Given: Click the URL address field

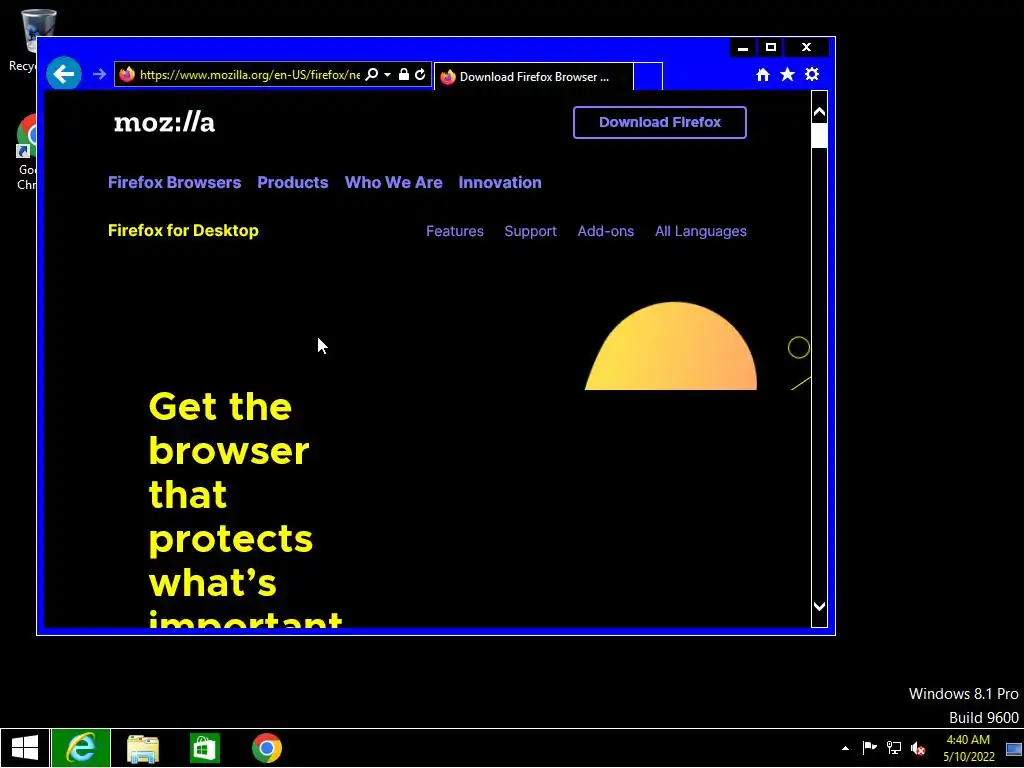Looking at the screenshot, I should (249, 74).
